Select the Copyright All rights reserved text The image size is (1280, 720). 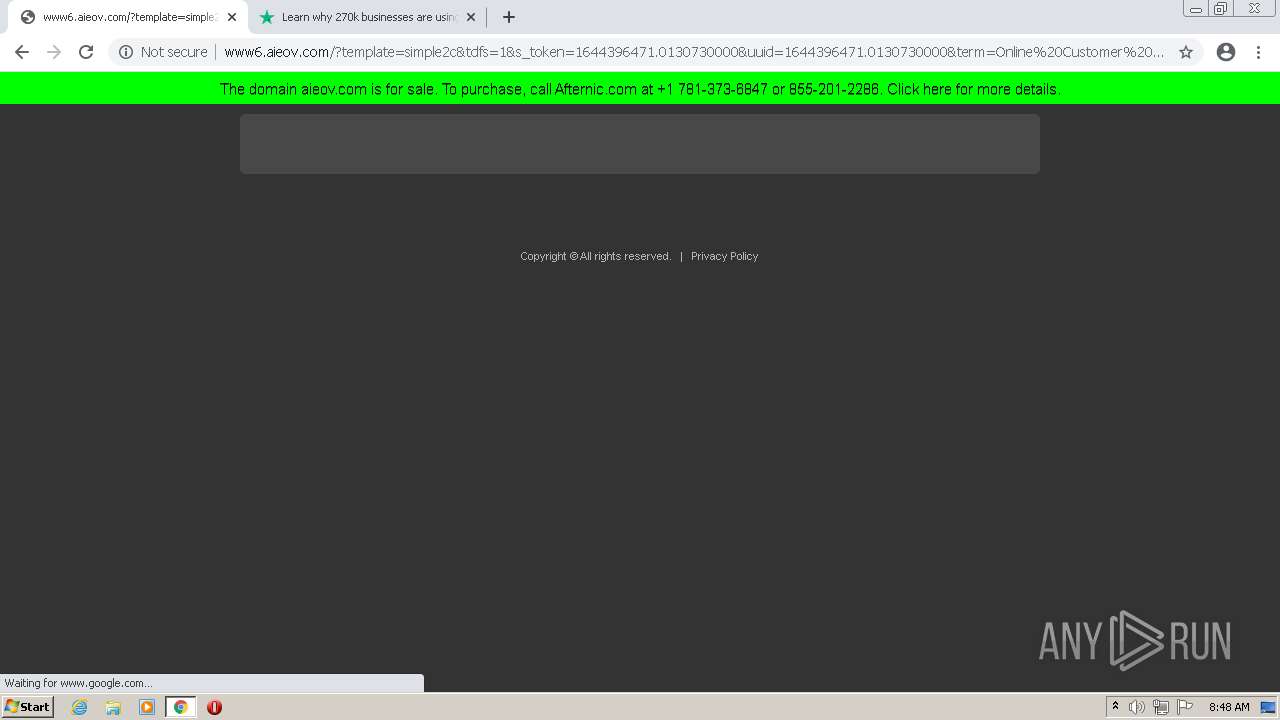[x=595, y=256]
